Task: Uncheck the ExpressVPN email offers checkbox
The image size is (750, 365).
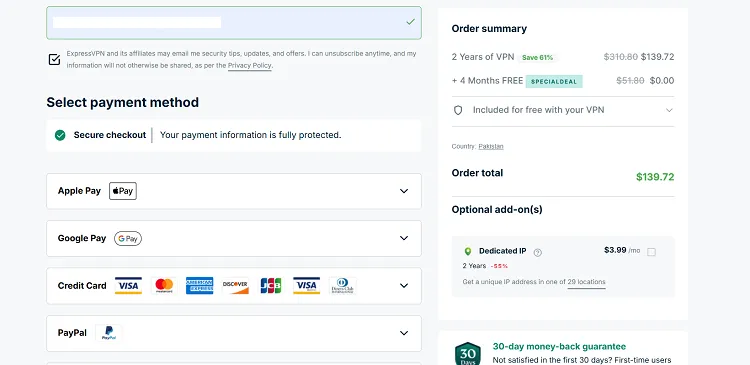Action: coord(55,59)
